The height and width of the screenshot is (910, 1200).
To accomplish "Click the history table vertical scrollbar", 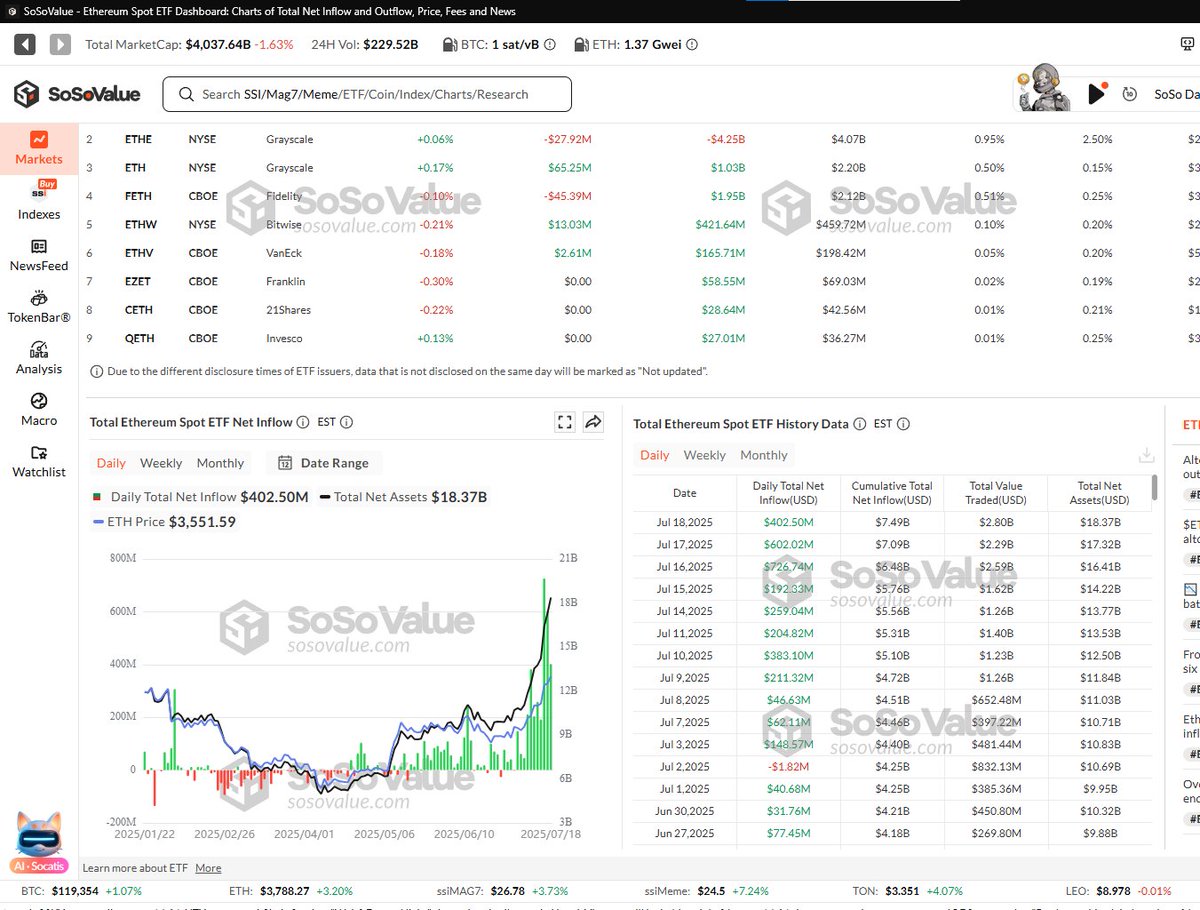I will [1155, 488].
